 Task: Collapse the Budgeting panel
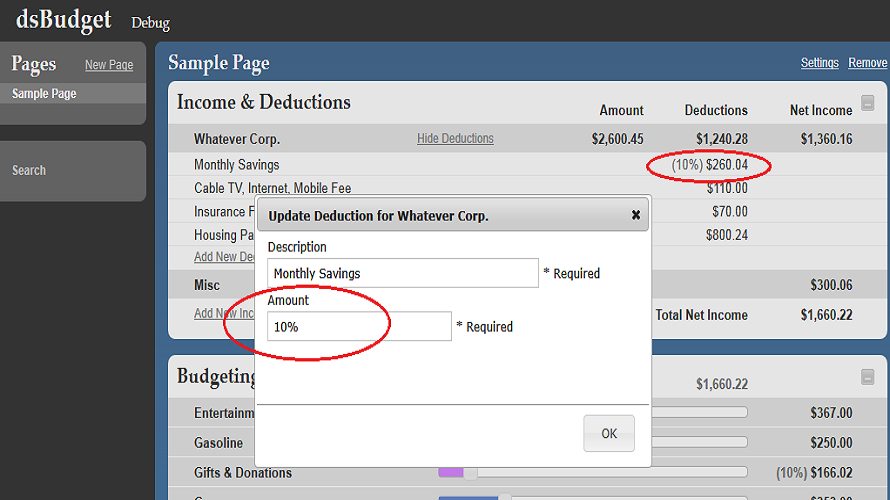pos(867,377)
